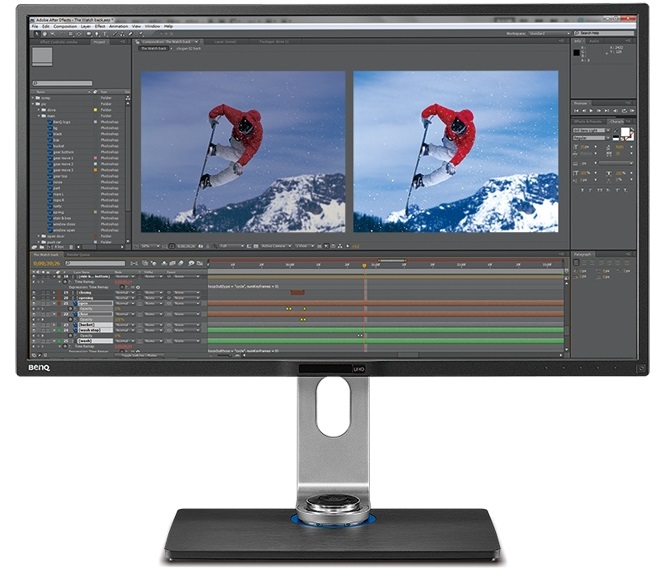
Task: Play the composition from Preview panel
Action: 591,111
